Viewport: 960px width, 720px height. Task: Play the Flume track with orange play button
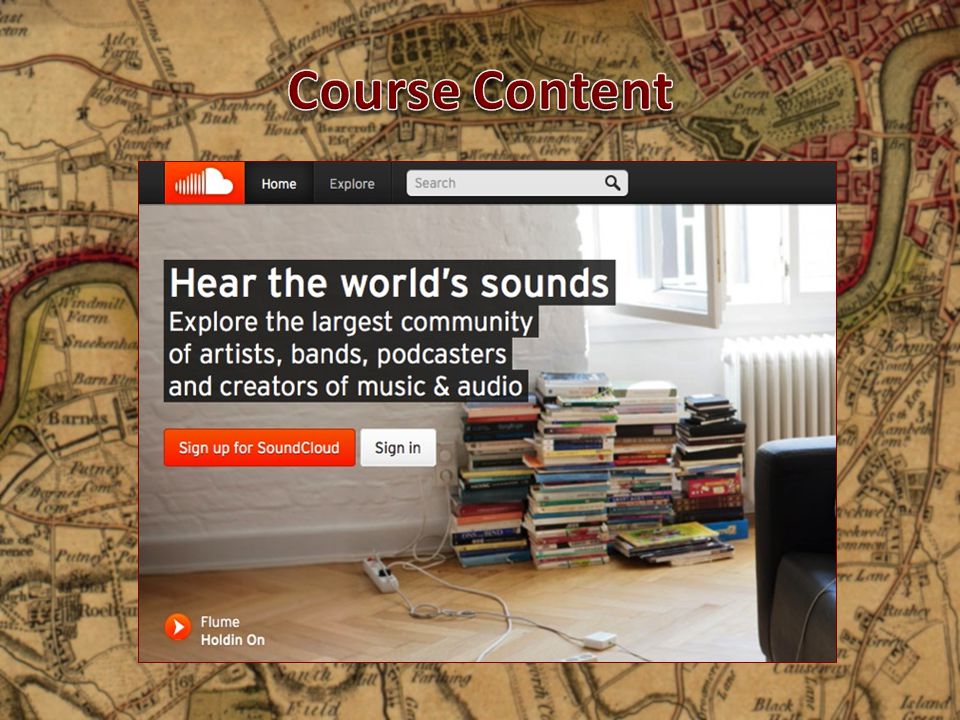[178, 627]
